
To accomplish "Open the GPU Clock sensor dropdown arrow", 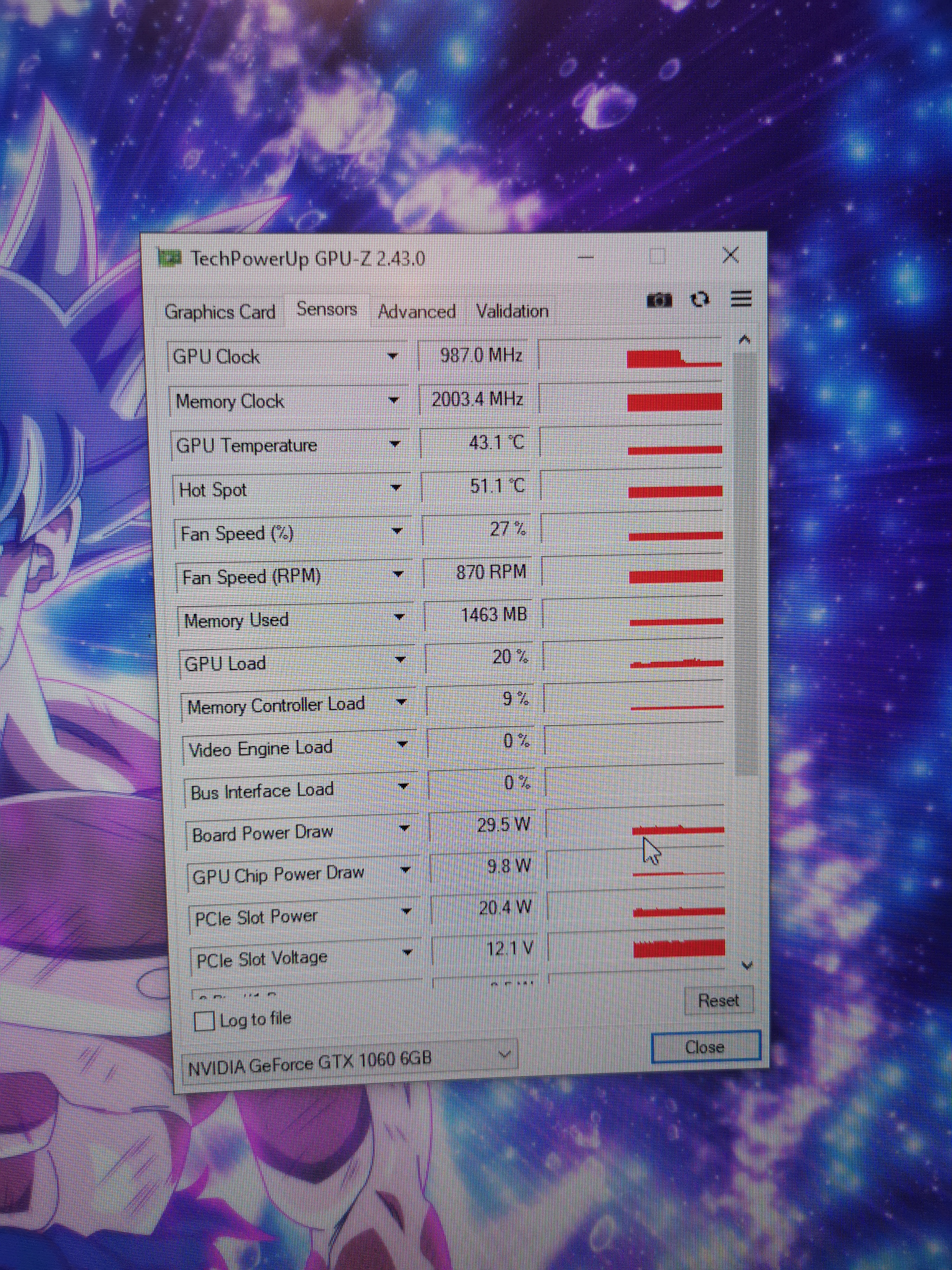I will click(392, 356).
